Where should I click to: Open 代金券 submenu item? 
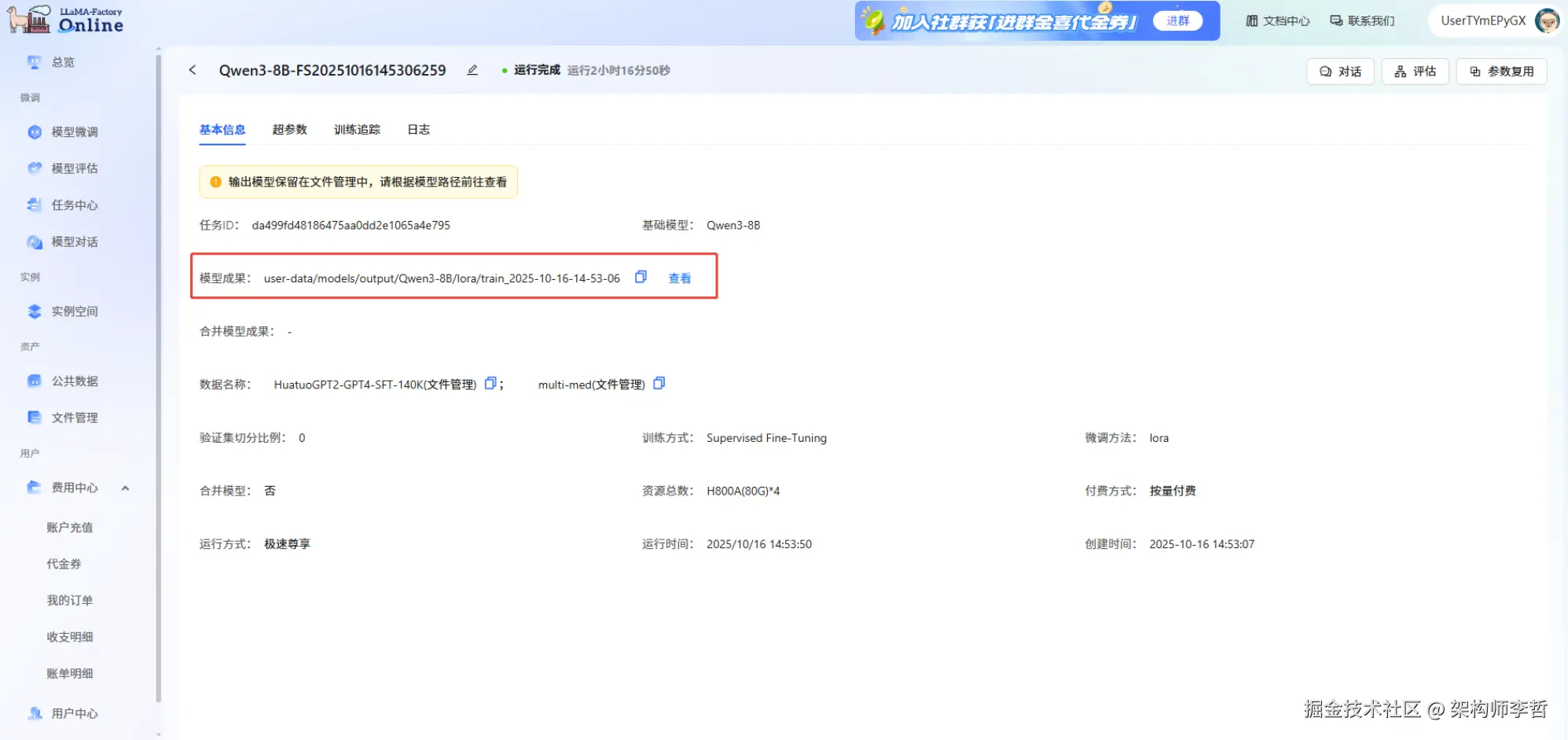point(64,564)
